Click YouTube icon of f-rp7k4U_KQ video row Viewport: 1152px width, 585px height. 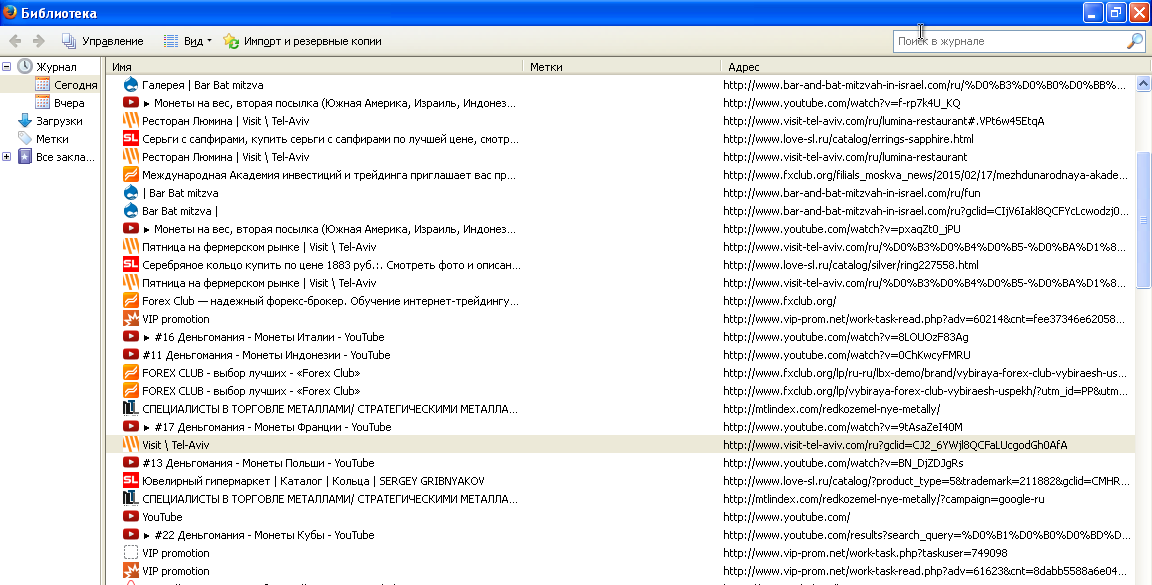coord(131,103)
